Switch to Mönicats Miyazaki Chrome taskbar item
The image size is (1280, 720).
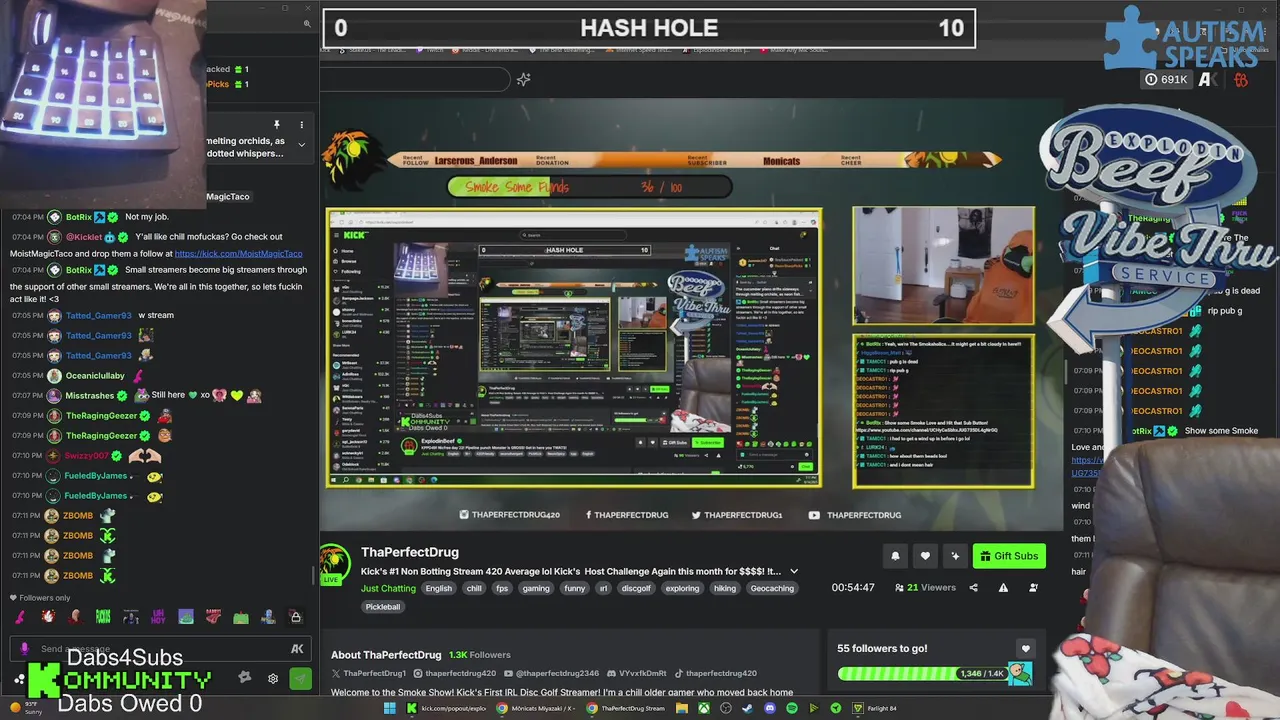tap(537, 708)
